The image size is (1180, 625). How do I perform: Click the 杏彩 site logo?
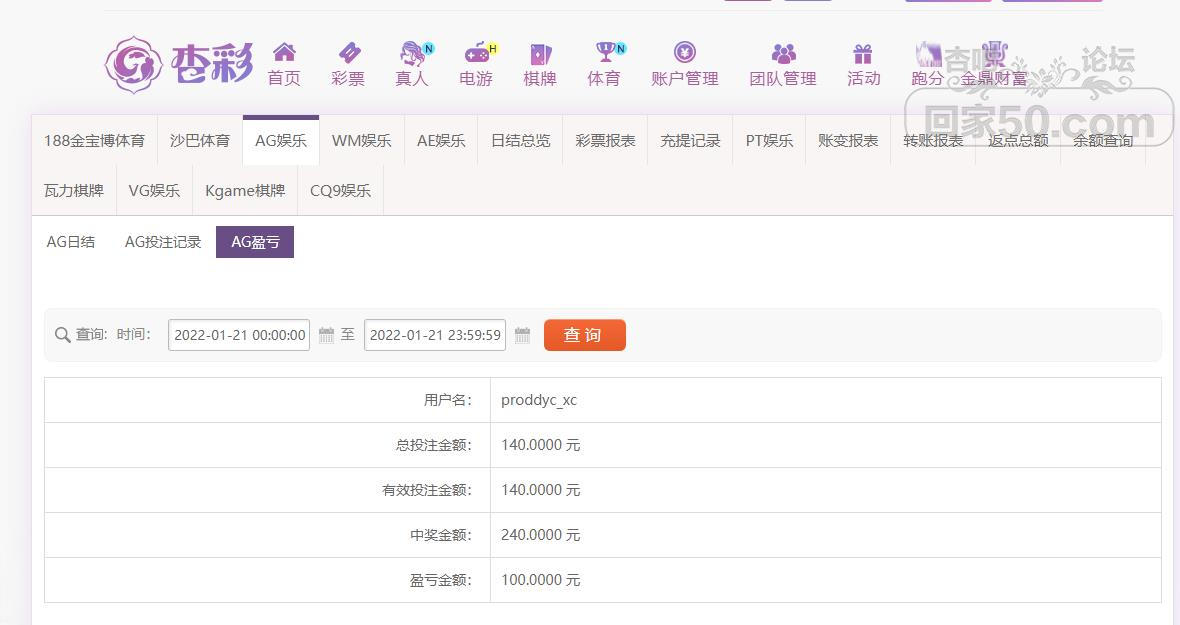179,65
